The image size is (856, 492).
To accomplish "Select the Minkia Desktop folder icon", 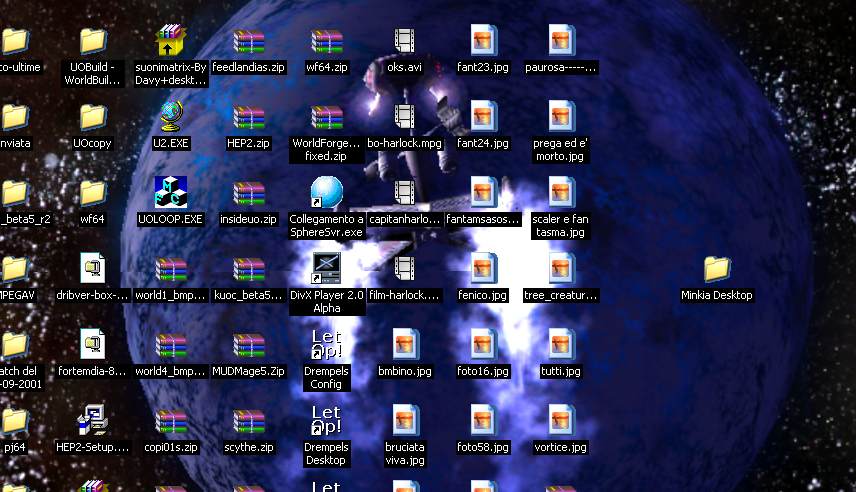I will (717, 270).
